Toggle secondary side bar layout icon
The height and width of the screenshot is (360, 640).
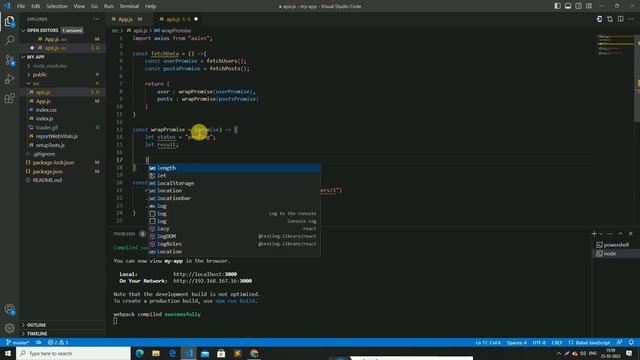[578, 6]
